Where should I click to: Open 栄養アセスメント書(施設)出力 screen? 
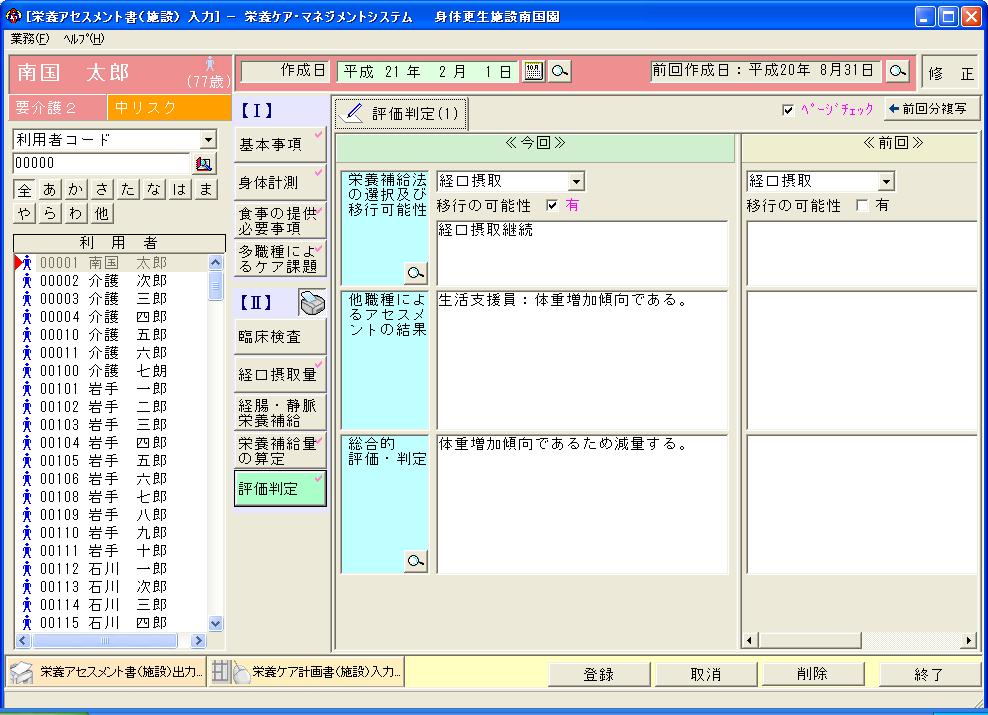106,672
